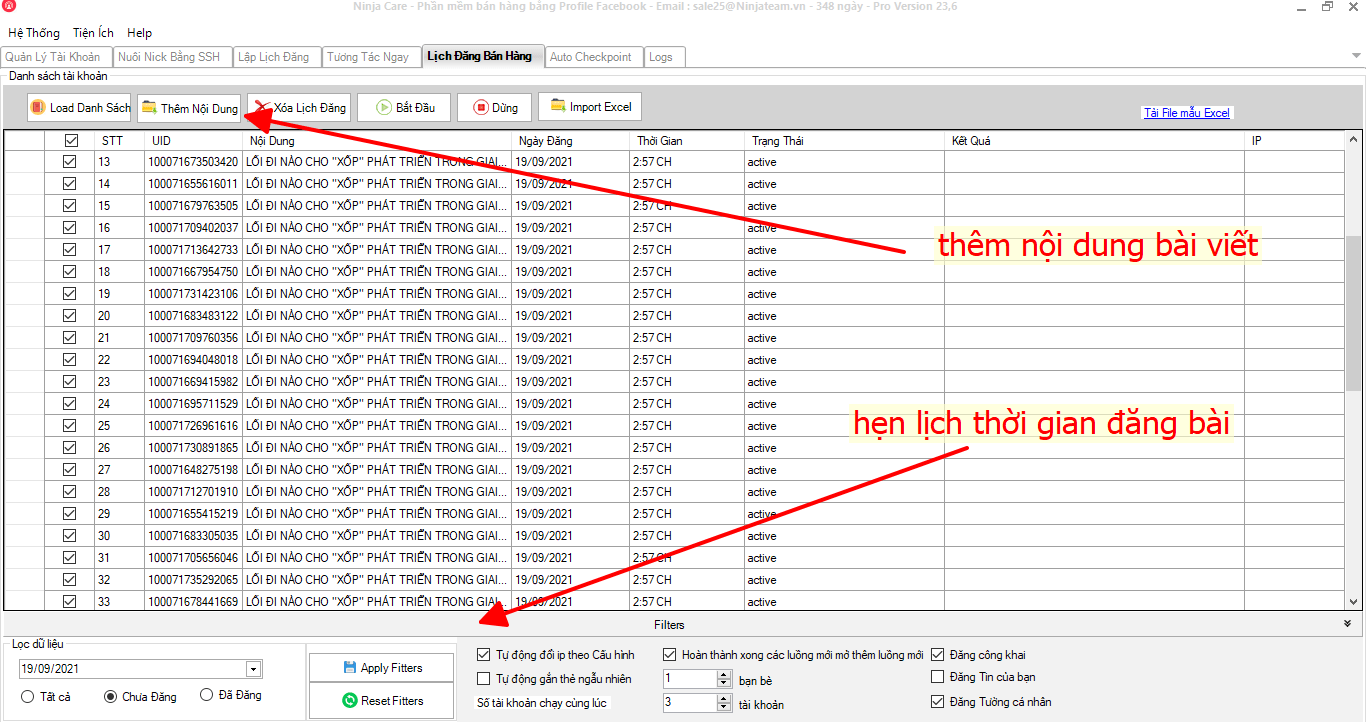Decrease the bạn bè spinner value

(x=724, y=683)
